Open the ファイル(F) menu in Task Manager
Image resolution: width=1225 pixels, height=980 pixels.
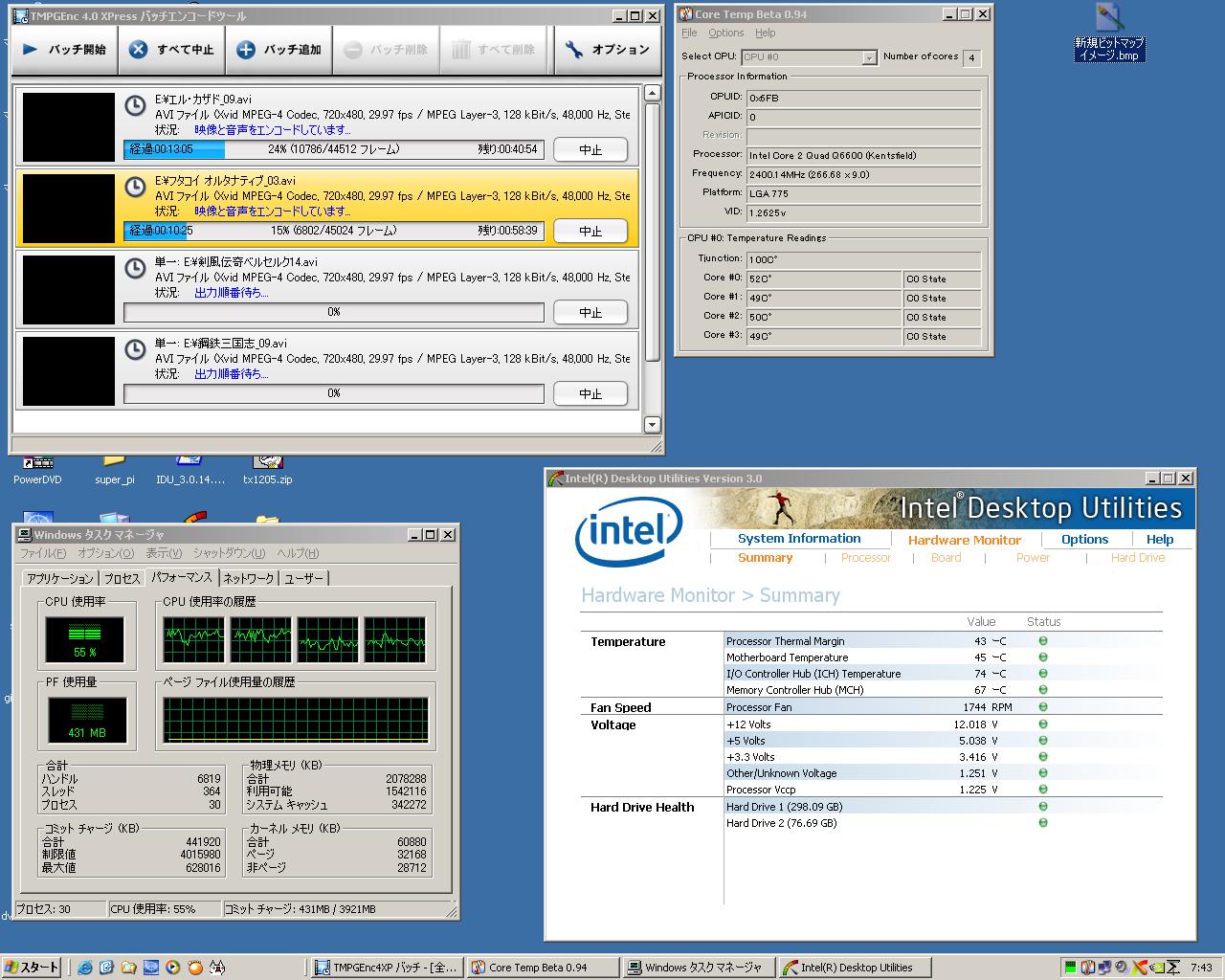(43, 553)
